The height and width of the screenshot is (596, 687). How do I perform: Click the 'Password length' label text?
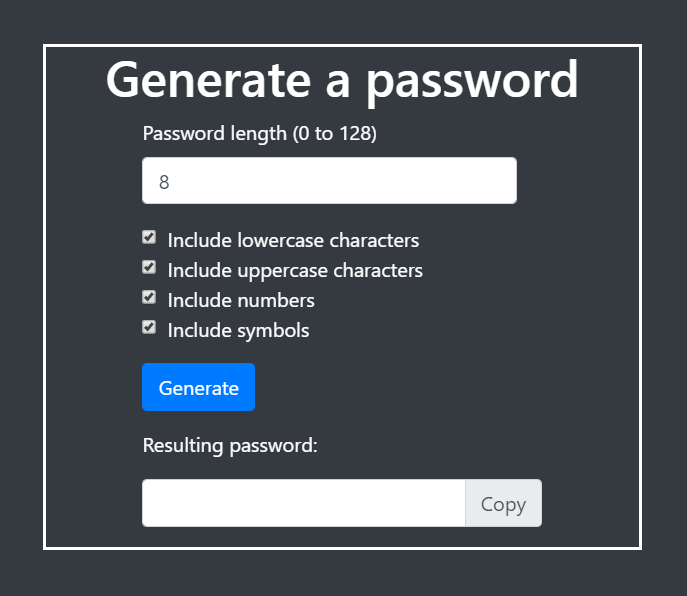[x=215, y=134]
